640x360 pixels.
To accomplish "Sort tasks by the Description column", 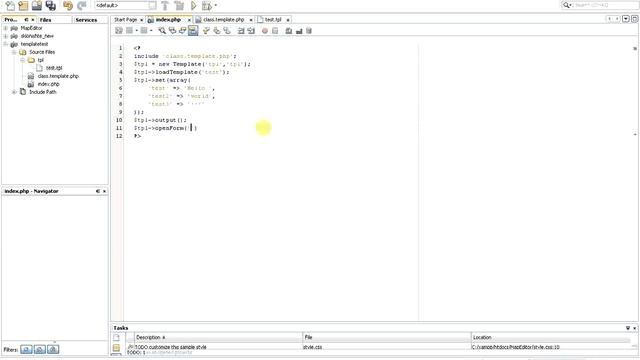I will pyautogui.click(x=218, y=338).
